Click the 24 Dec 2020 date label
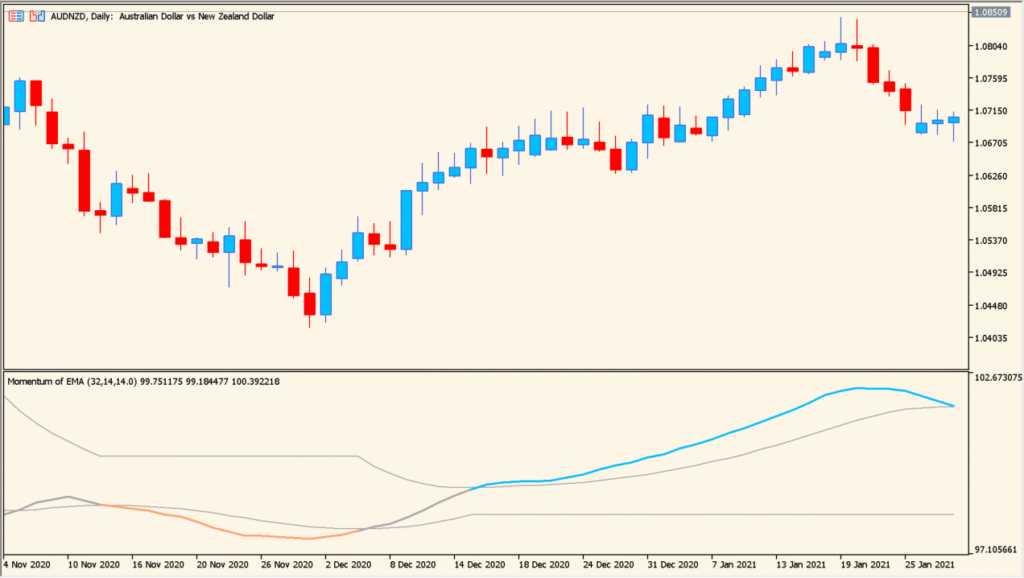This screenshot has height=578, width=1024. (608, 564)
